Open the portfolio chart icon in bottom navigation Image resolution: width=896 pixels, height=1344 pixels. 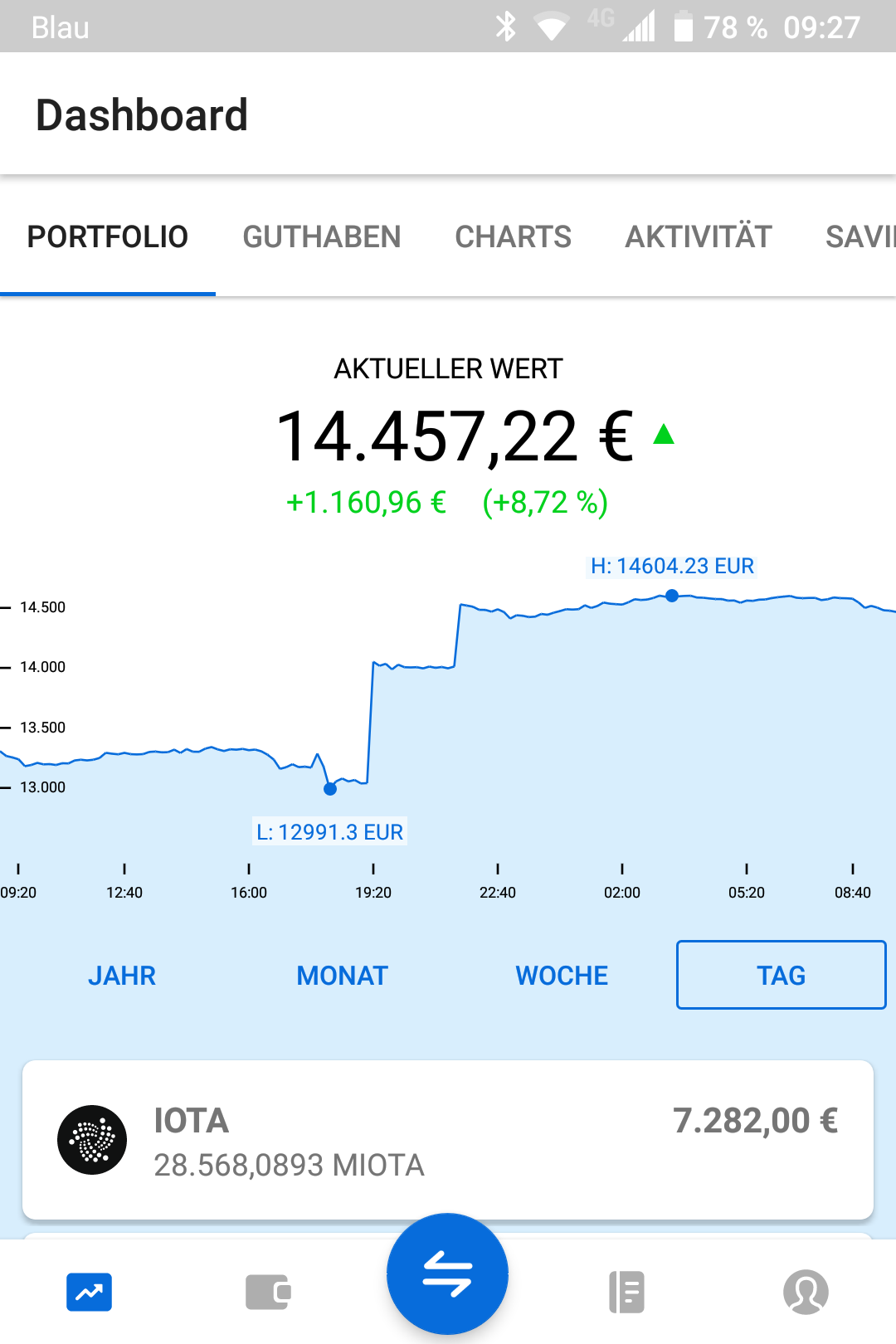[x=90, y=1292]
